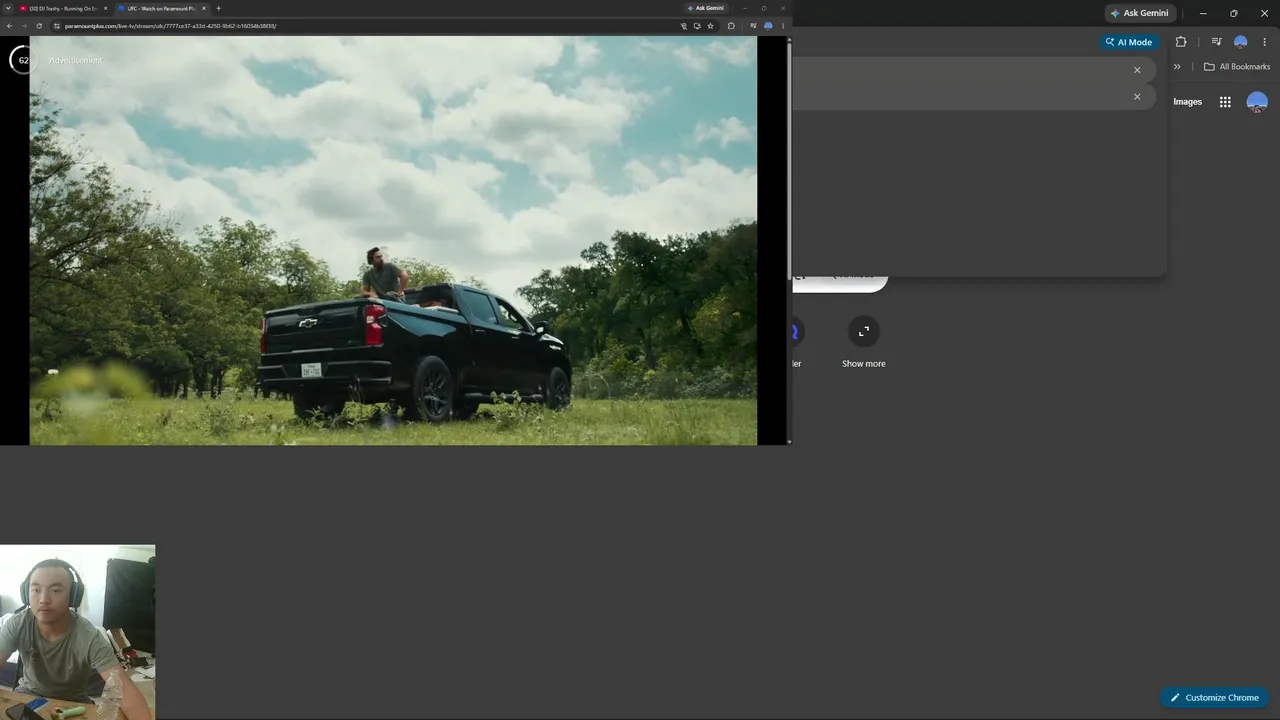Screen dimensions: 1280x720
Task: Go back in the front browser window
Action: [9, 26]
